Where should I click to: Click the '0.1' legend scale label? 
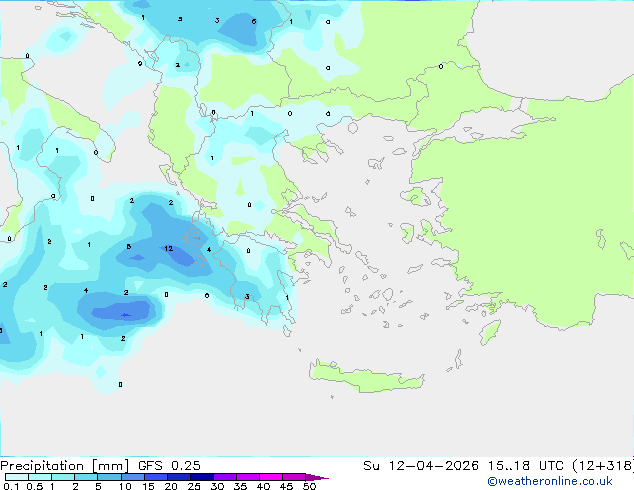tap(11, 486)
